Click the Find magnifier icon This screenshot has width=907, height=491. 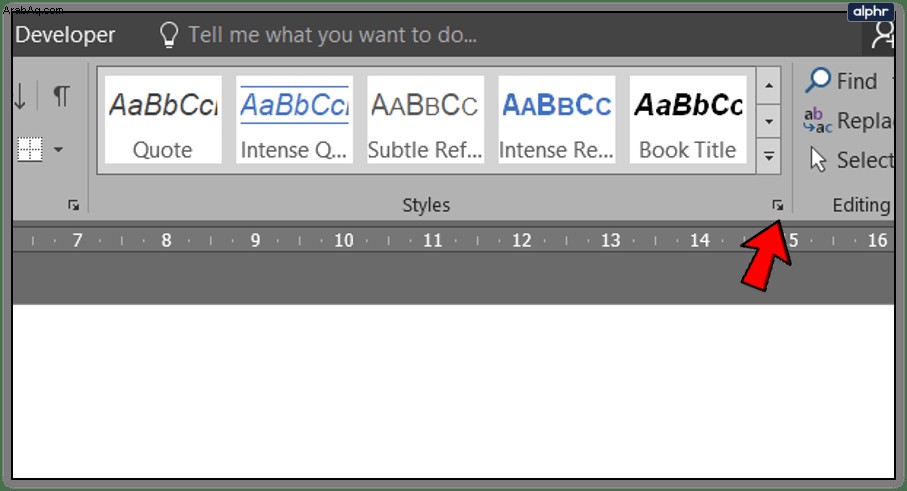click(x=817, y=80)
